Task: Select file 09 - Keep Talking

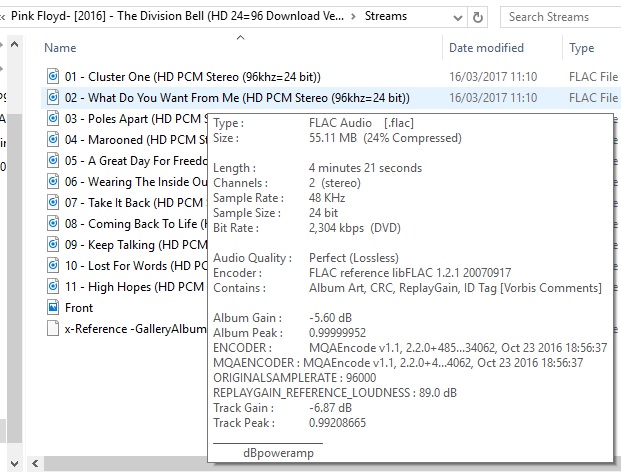Action: click(136, 244)
